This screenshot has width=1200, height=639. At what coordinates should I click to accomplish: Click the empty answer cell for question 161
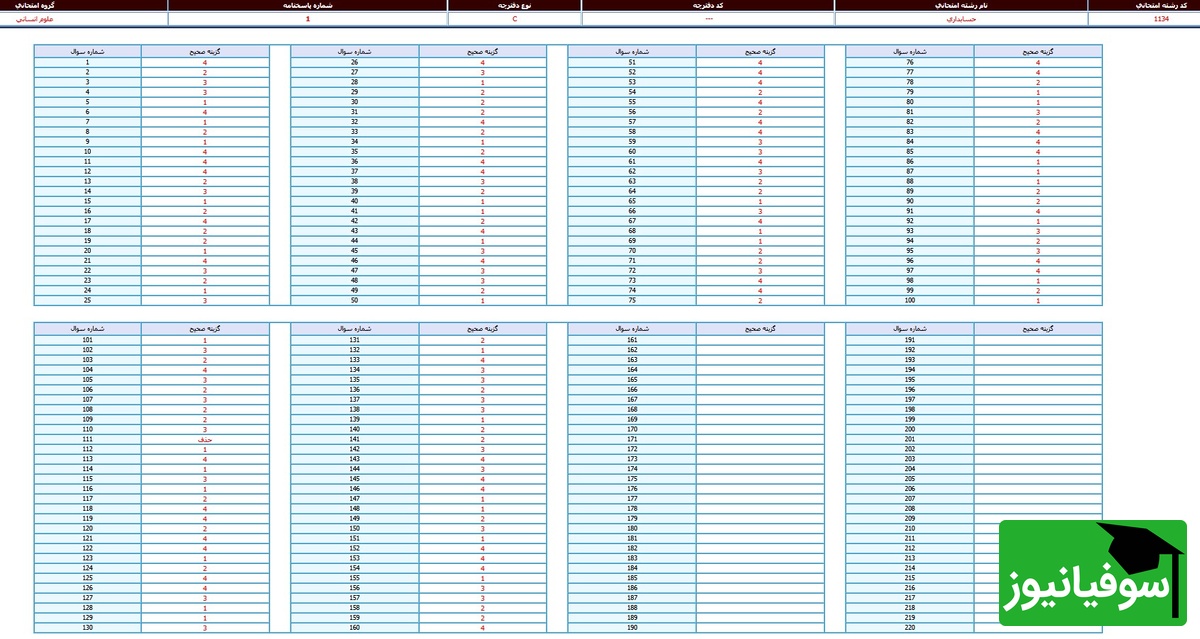coord(760,340)
